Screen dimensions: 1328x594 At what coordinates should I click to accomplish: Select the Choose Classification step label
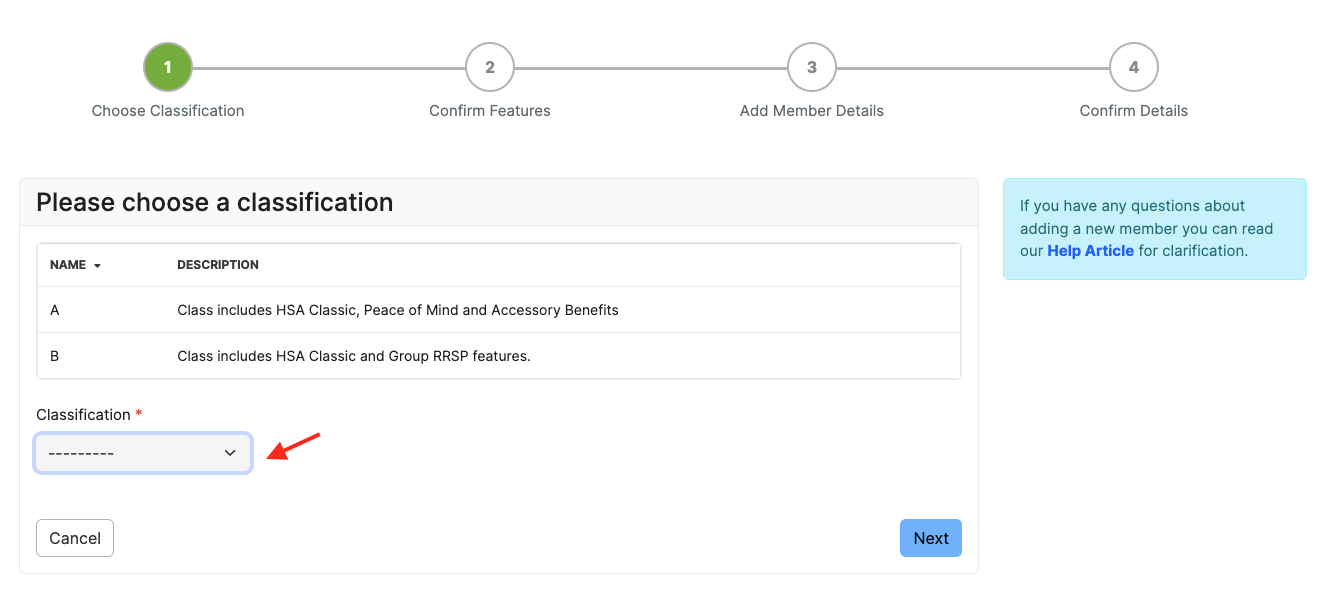[x=168, y=111]
